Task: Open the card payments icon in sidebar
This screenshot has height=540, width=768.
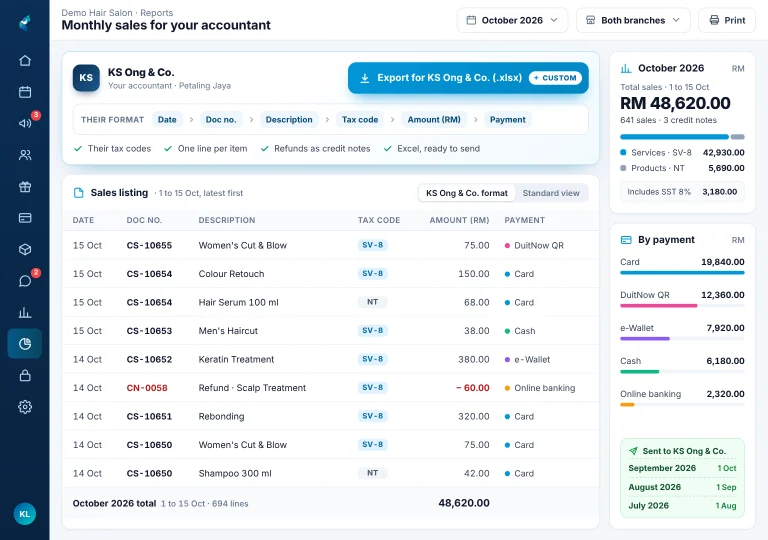Action: [25, 218]
